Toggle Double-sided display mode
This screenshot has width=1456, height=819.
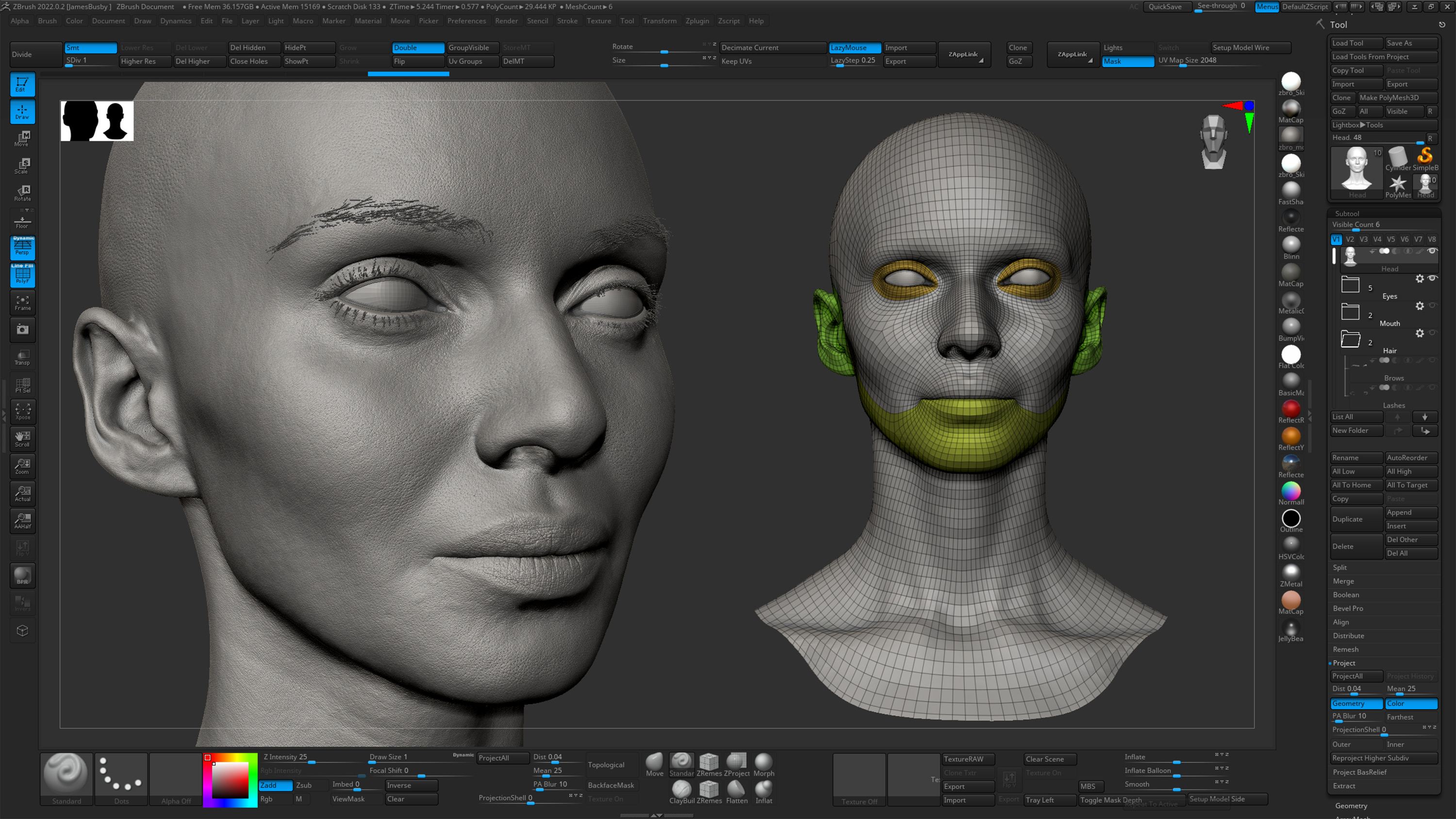coord(418,48)
